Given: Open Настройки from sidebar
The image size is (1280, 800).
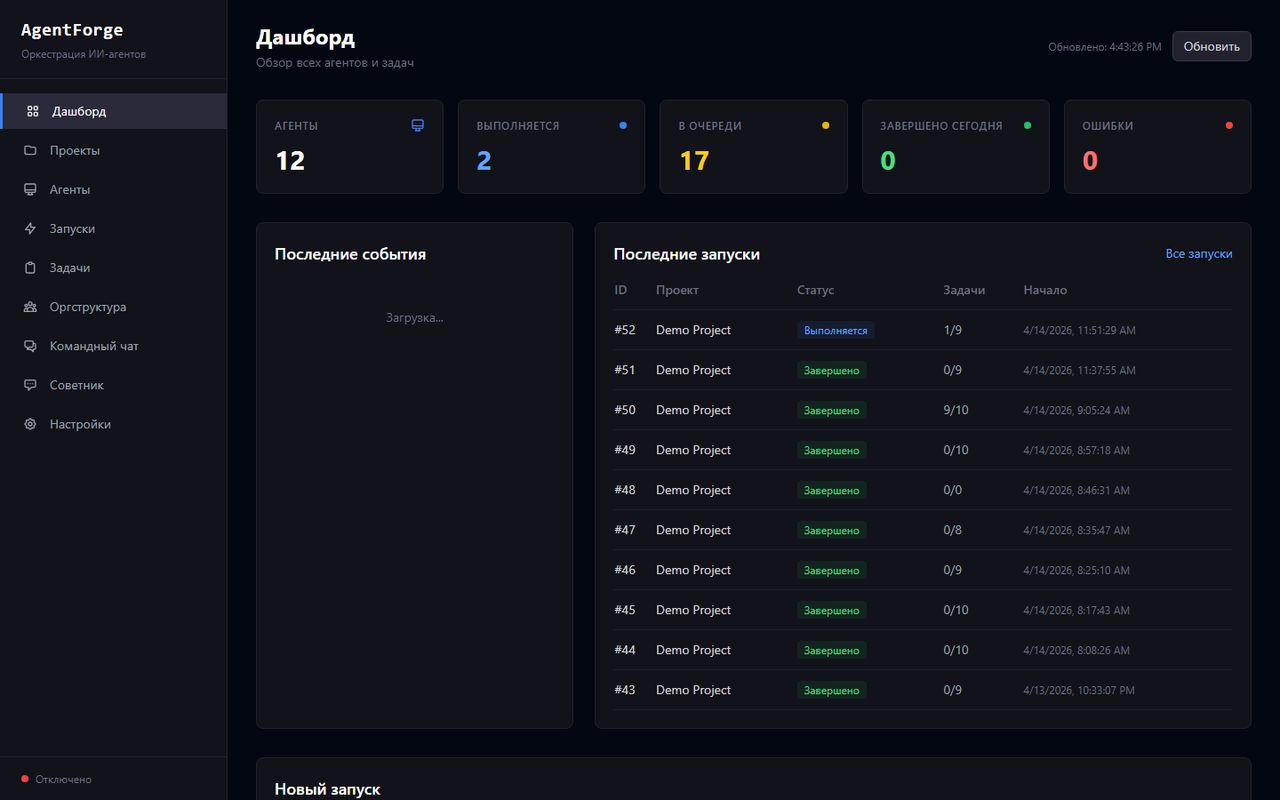Looking at the screenshot, I should [x=113, y=424].
